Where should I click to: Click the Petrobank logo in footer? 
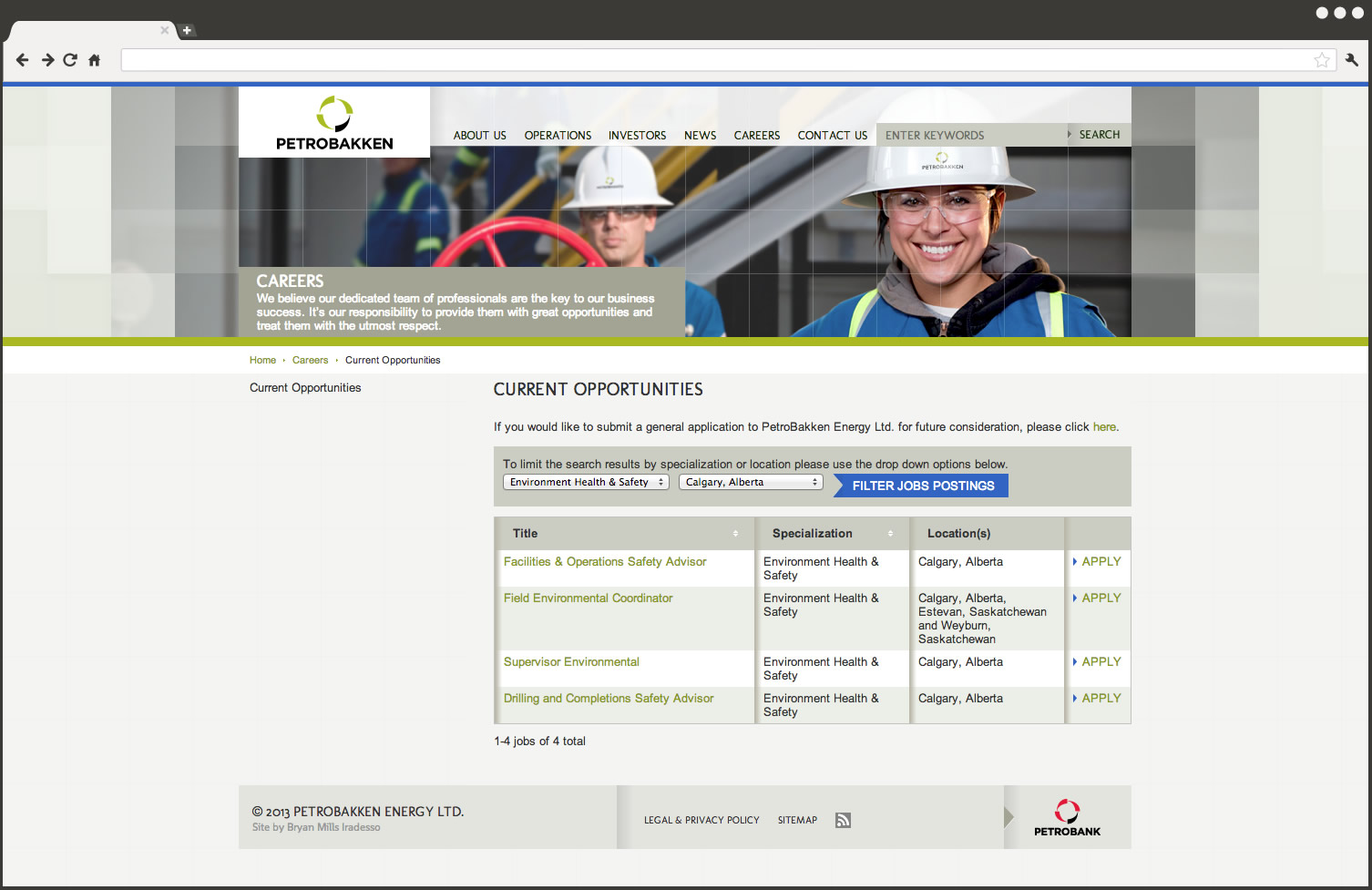click(1067, 817)
